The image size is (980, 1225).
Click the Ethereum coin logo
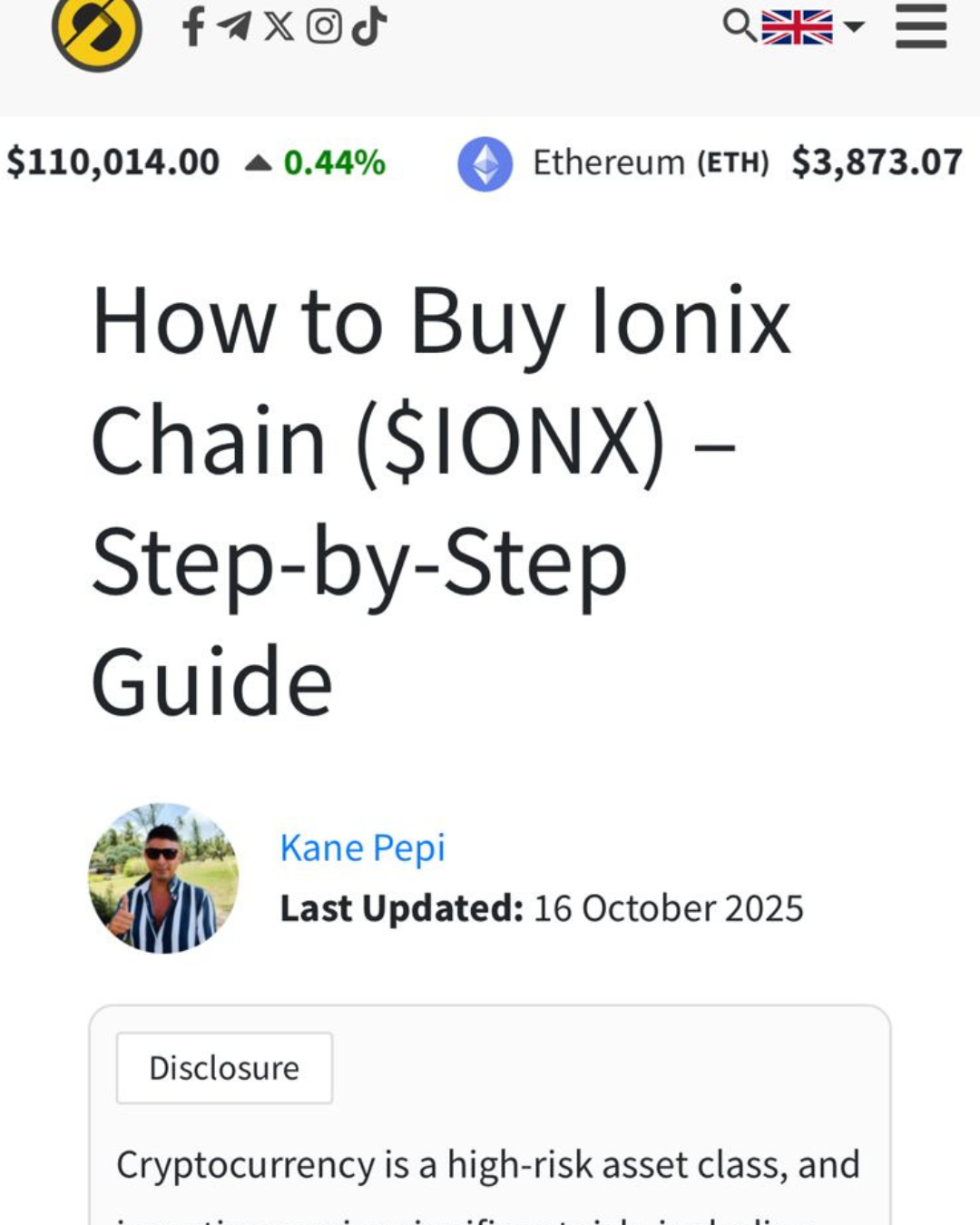pyautogui.click(x=485, y=163)
